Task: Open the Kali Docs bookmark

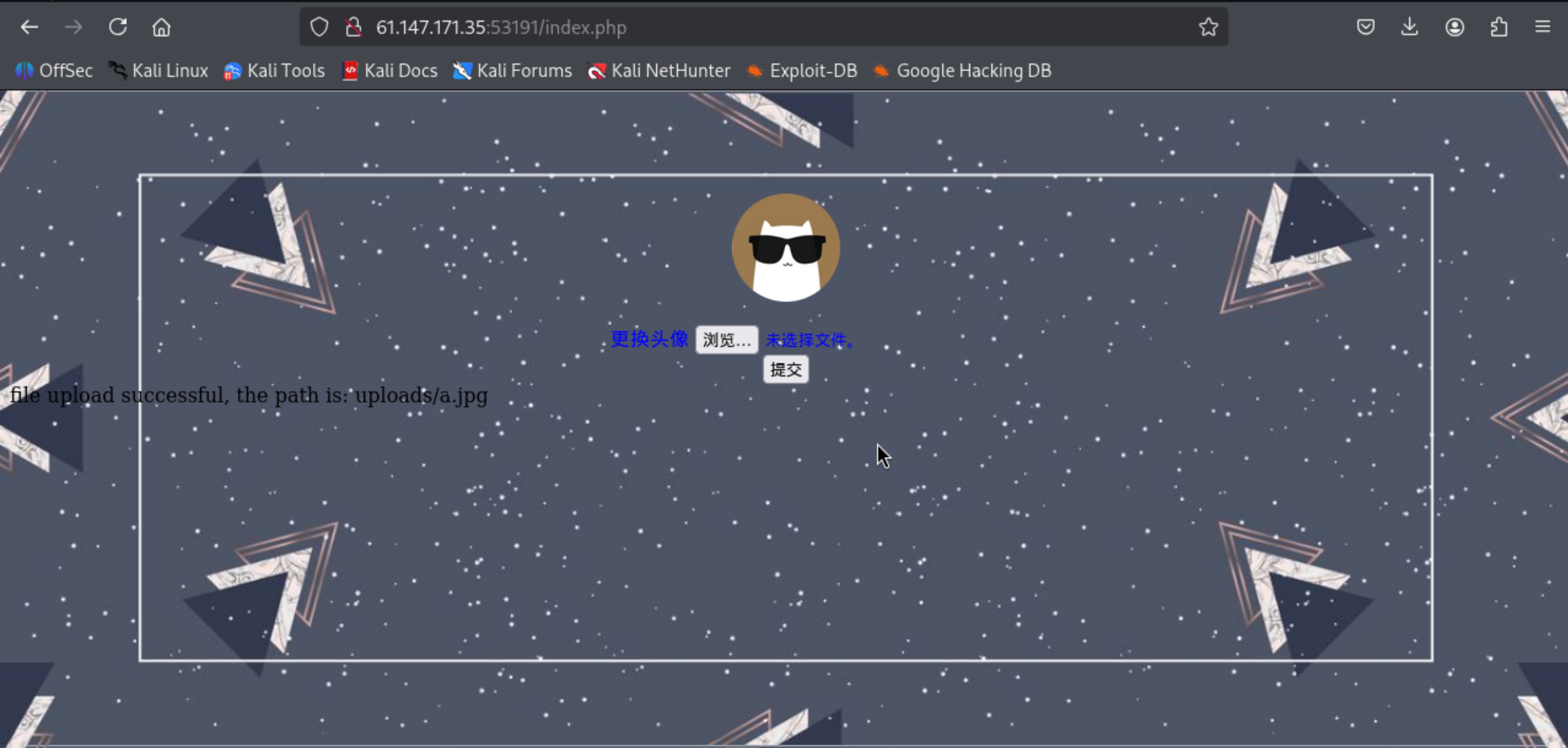Action: coord(390,71)
